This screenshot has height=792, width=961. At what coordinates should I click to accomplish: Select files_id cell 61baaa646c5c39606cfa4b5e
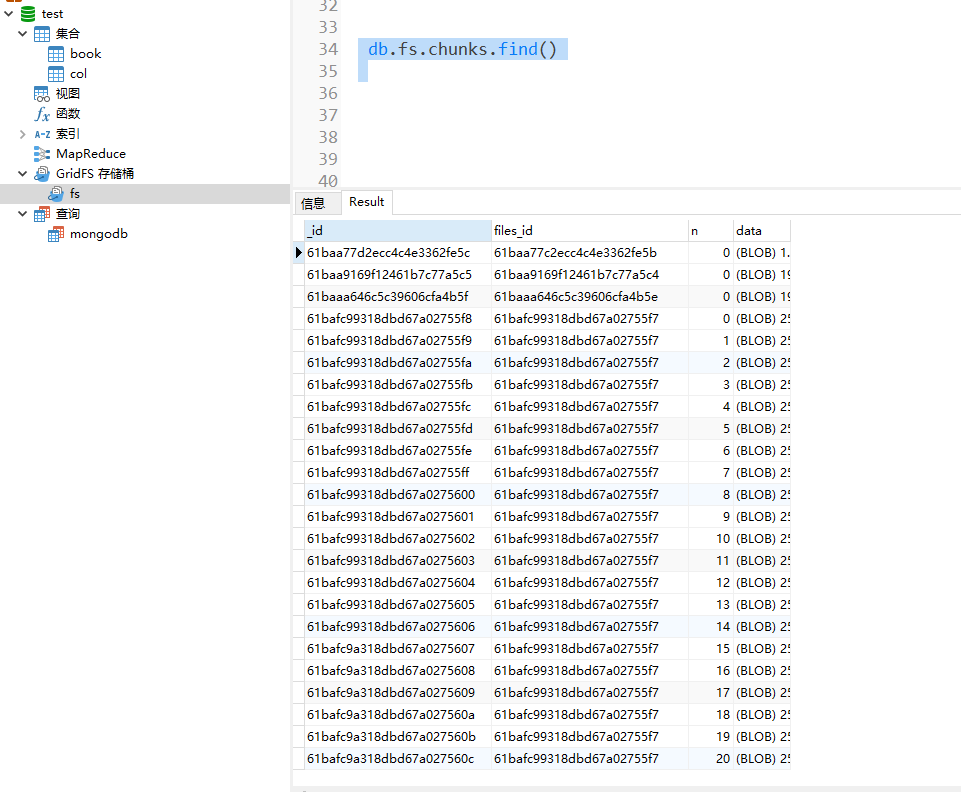pyautogui.click(x=590, y=297)
